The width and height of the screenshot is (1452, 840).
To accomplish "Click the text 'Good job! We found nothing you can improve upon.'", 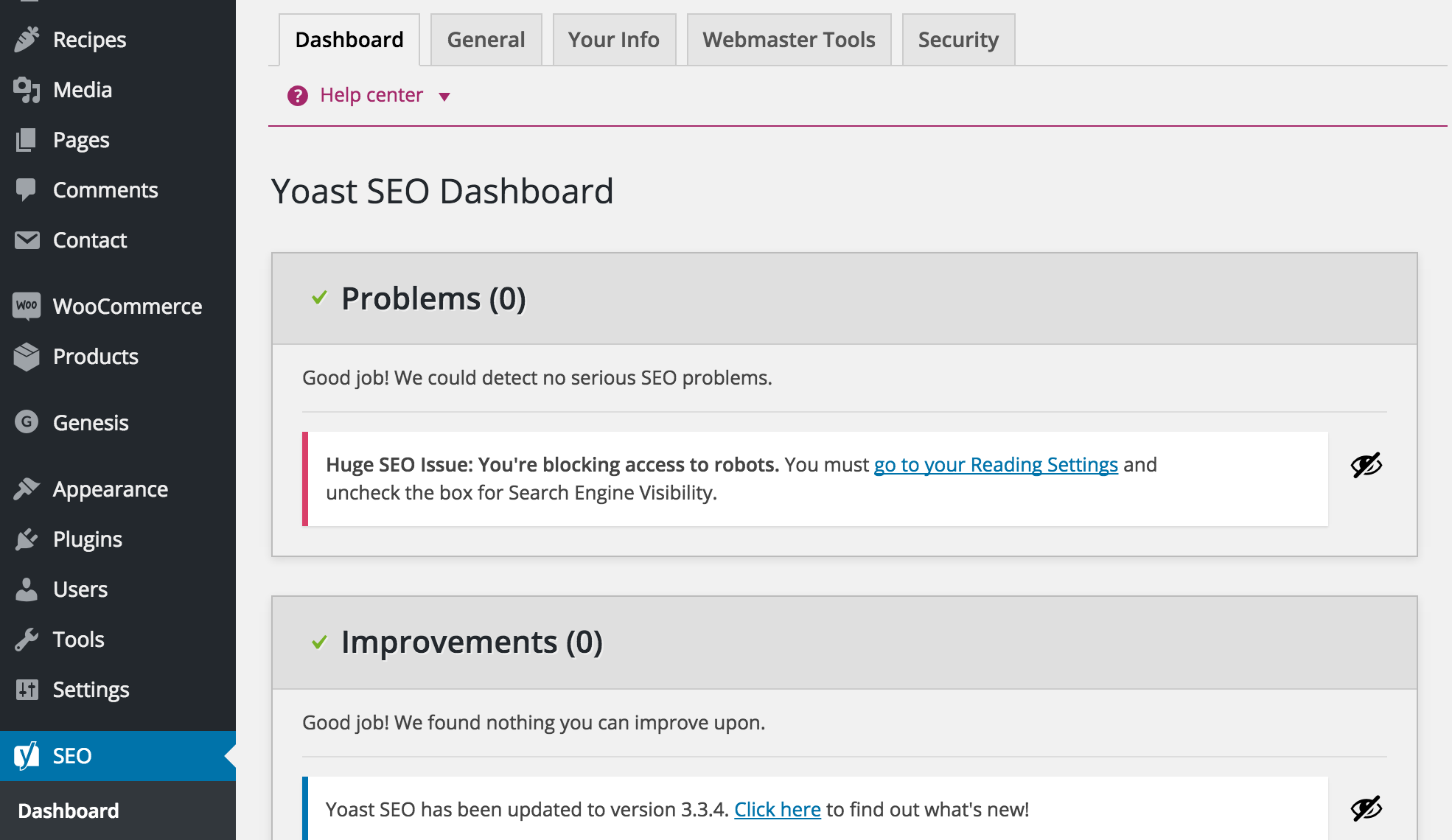I will (x=534, y=723).
